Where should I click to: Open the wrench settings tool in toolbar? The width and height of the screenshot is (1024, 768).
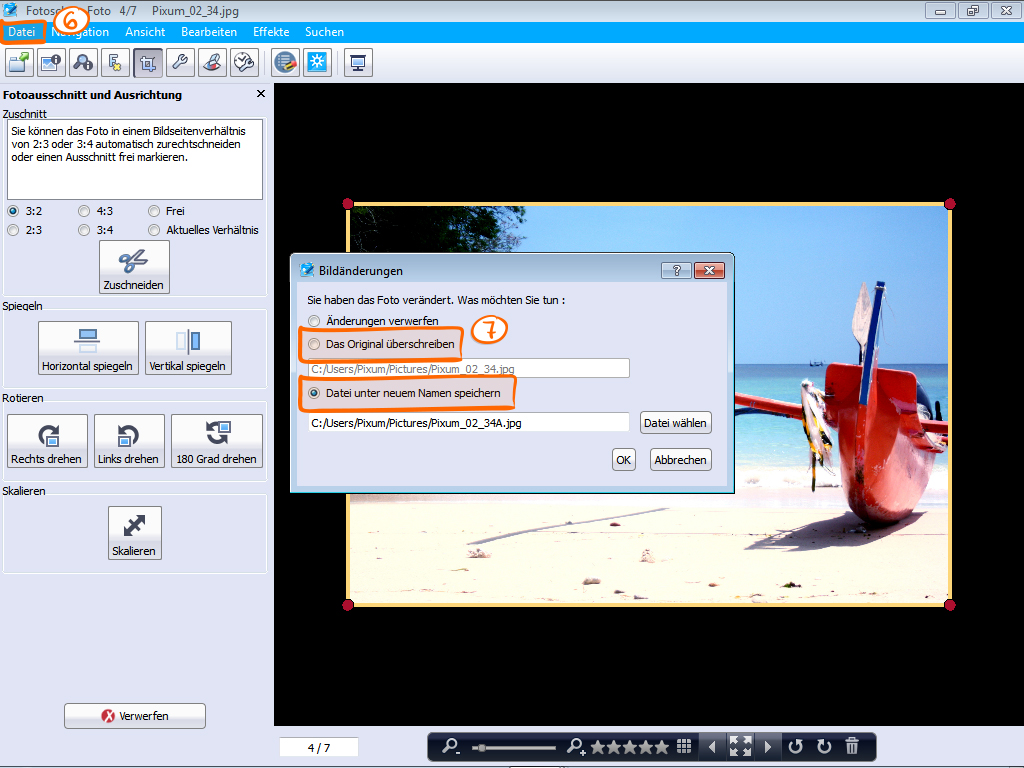(x=180, y=63)
